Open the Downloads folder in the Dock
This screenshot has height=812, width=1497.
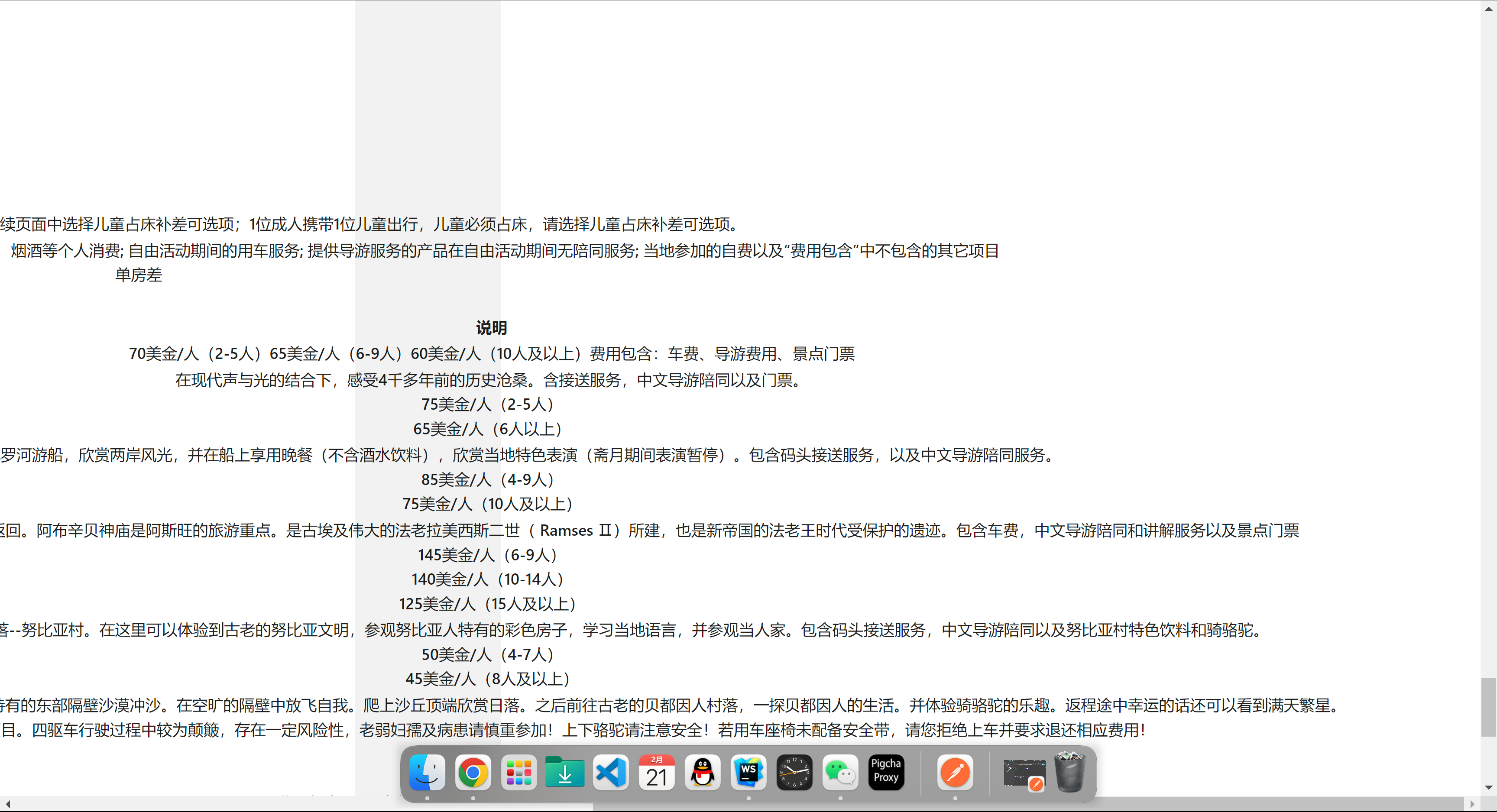[x=565, y=773]
